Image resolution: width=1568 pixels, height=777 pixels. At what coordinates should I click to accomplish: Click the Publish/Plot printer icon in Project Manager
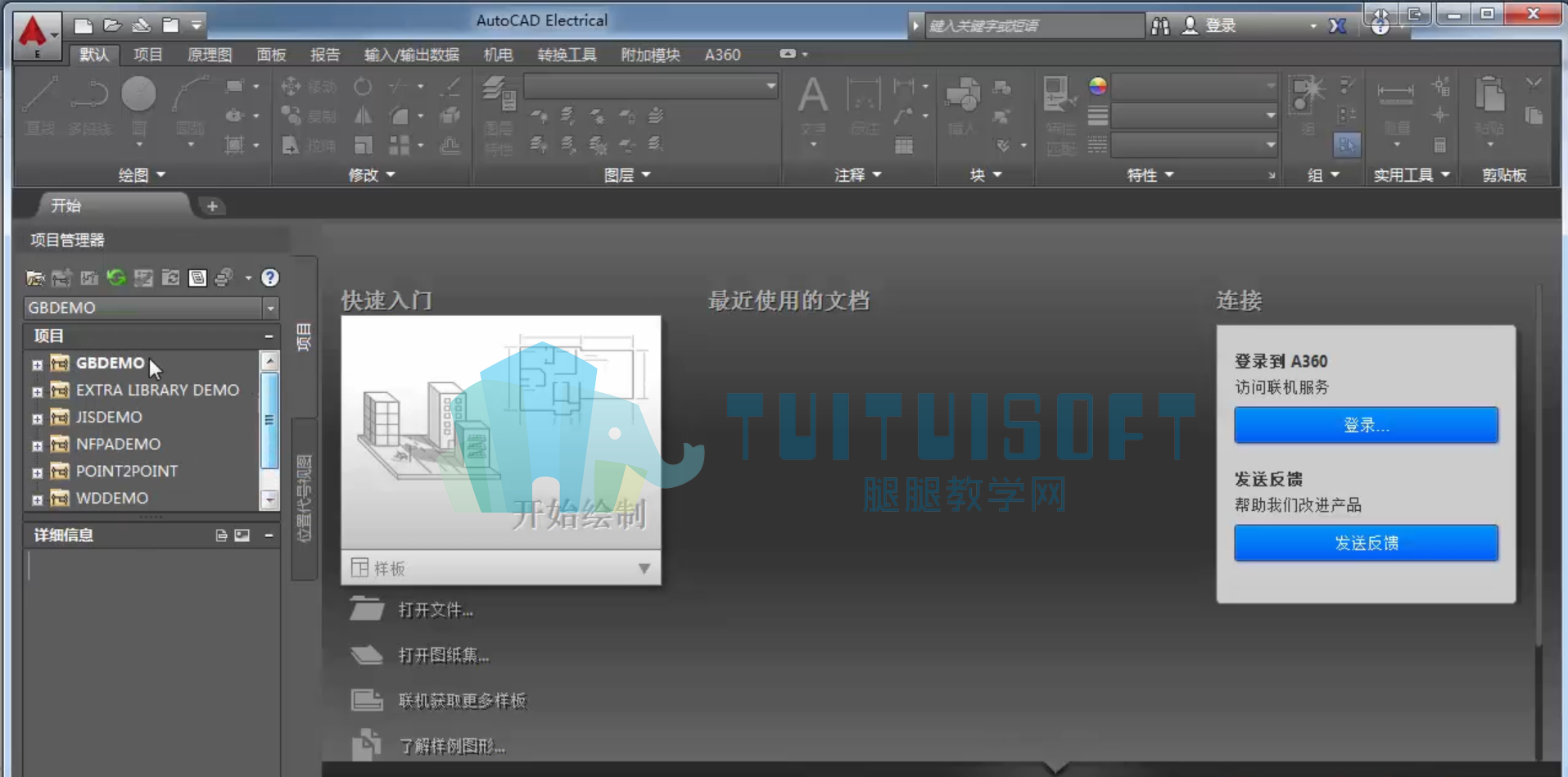click(x=224, y=278)
